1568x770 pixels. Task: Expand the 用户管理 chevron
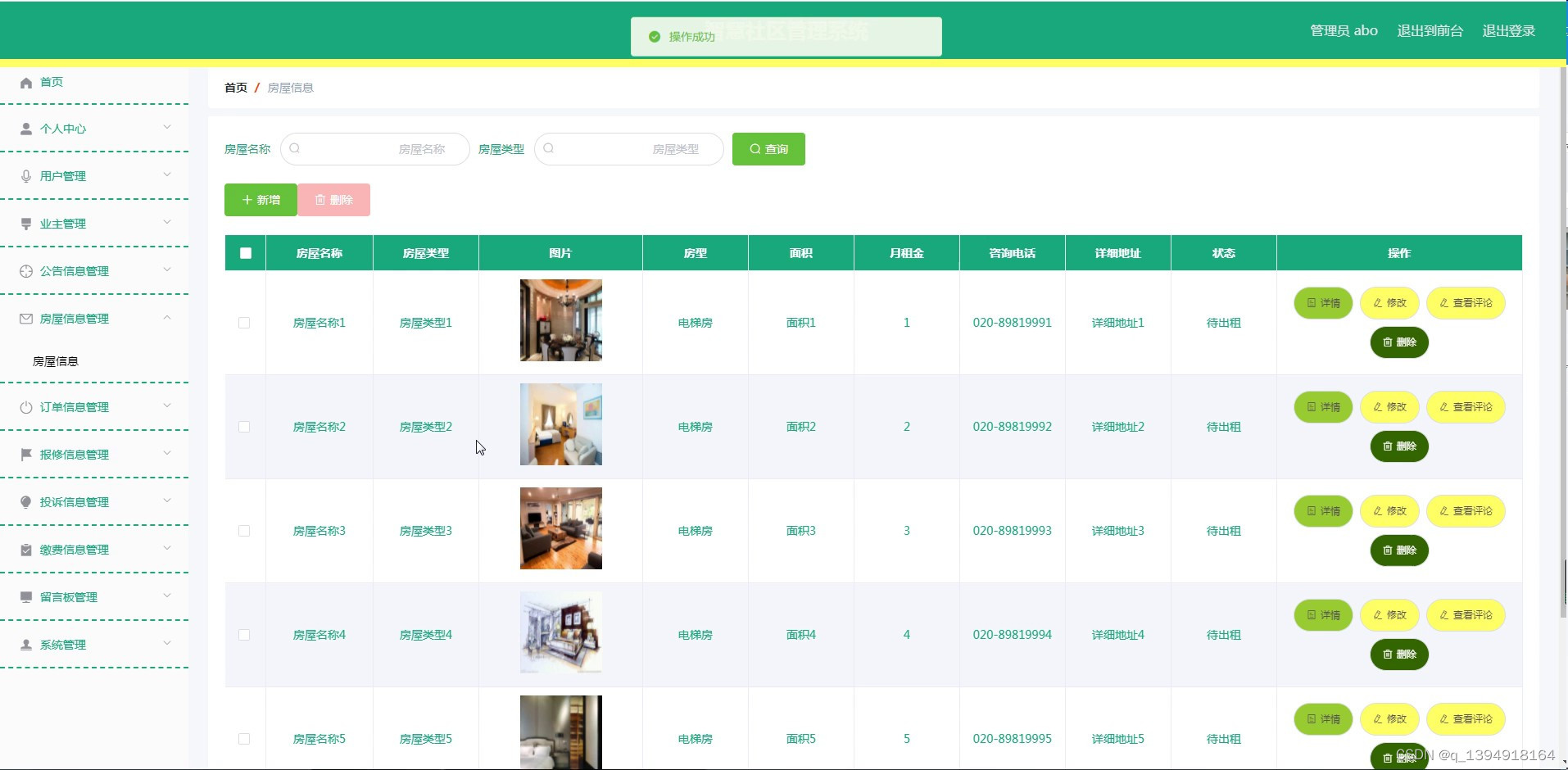167,174
